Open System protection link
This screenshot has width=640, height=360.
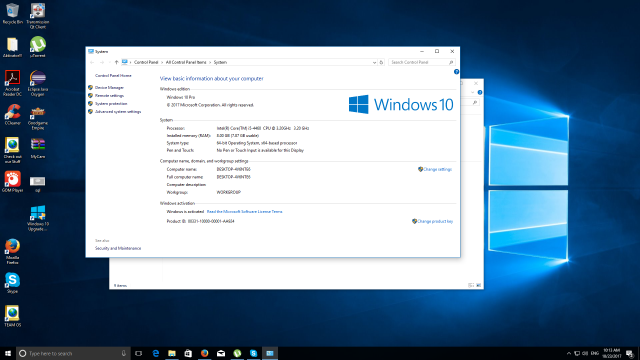pyautogui.click(x=111, y=104)
